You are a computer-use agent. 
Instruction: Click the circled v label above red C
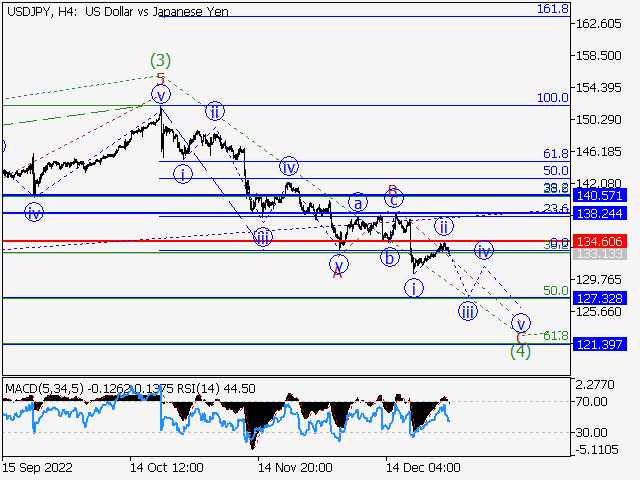coord(521,323)
